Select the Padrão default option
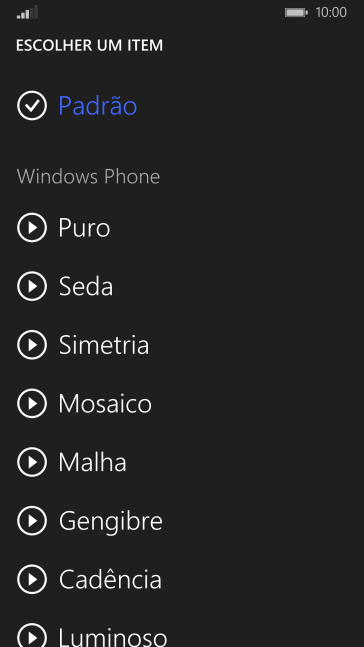The width and height of the screenshot is (364, 647). [98, 106]
